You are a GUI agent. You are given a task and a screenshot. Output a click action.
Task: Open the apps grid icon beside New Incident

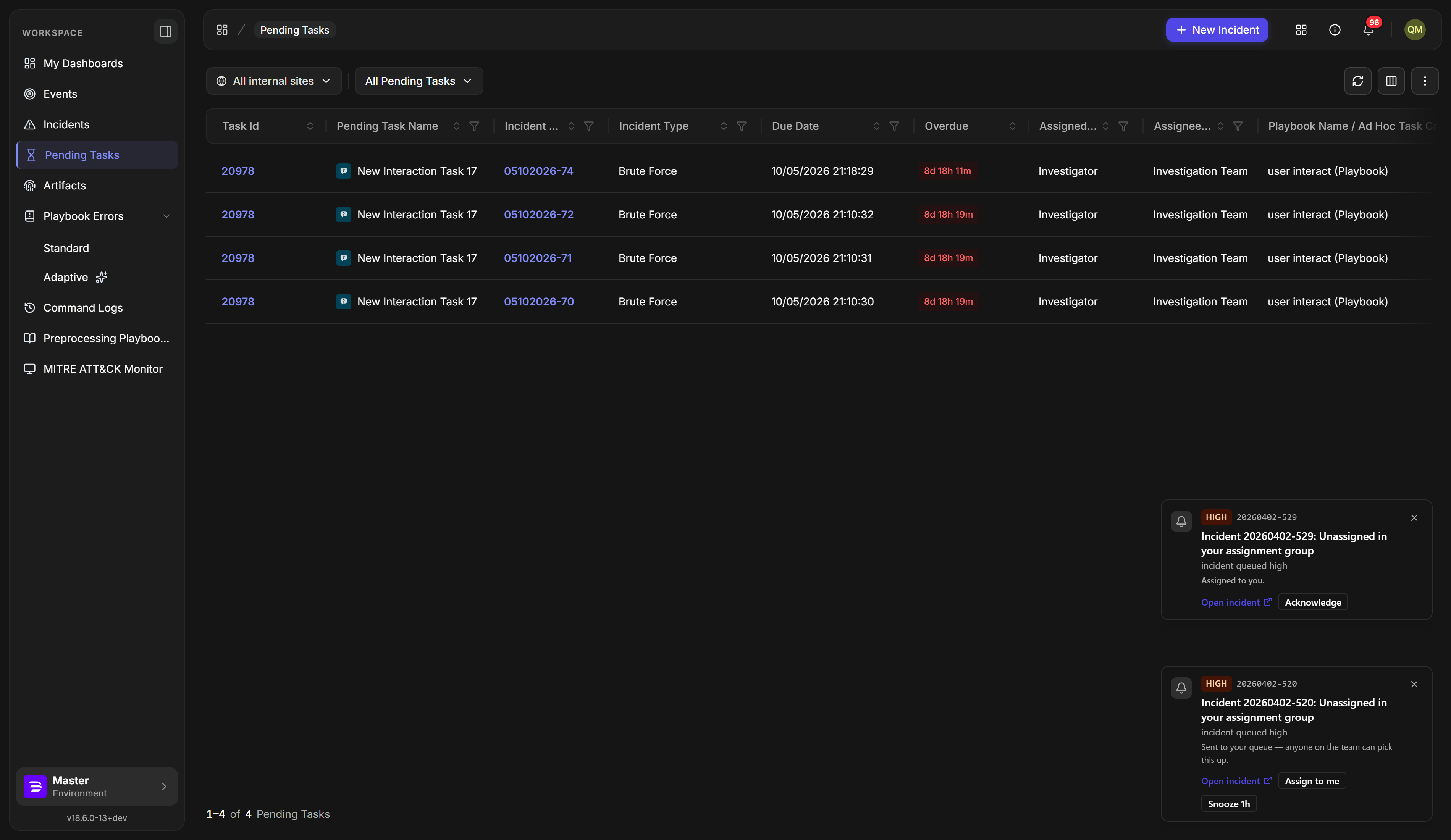(x=1301, y=30)
